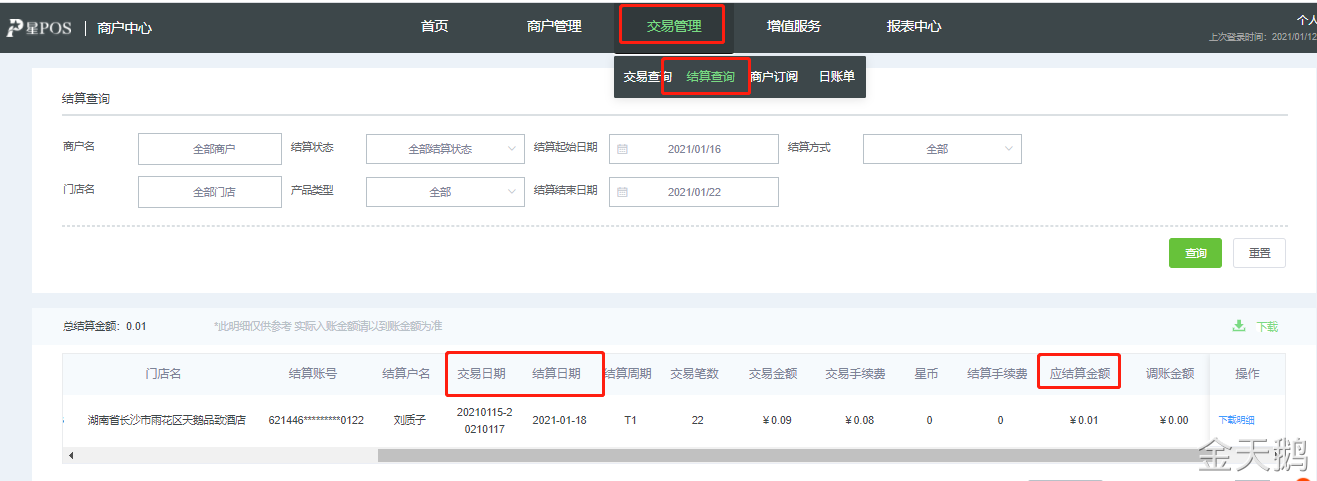
Task: Click account holder 刘质子
Action: 409,420
